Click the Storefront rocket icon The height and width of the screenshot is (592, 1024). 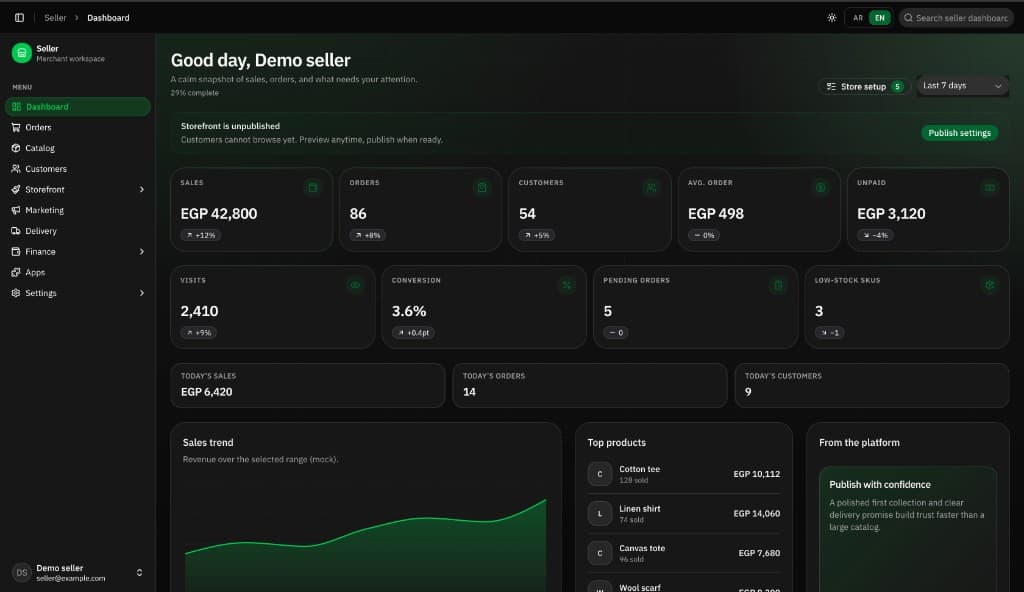tap(16, 189)
